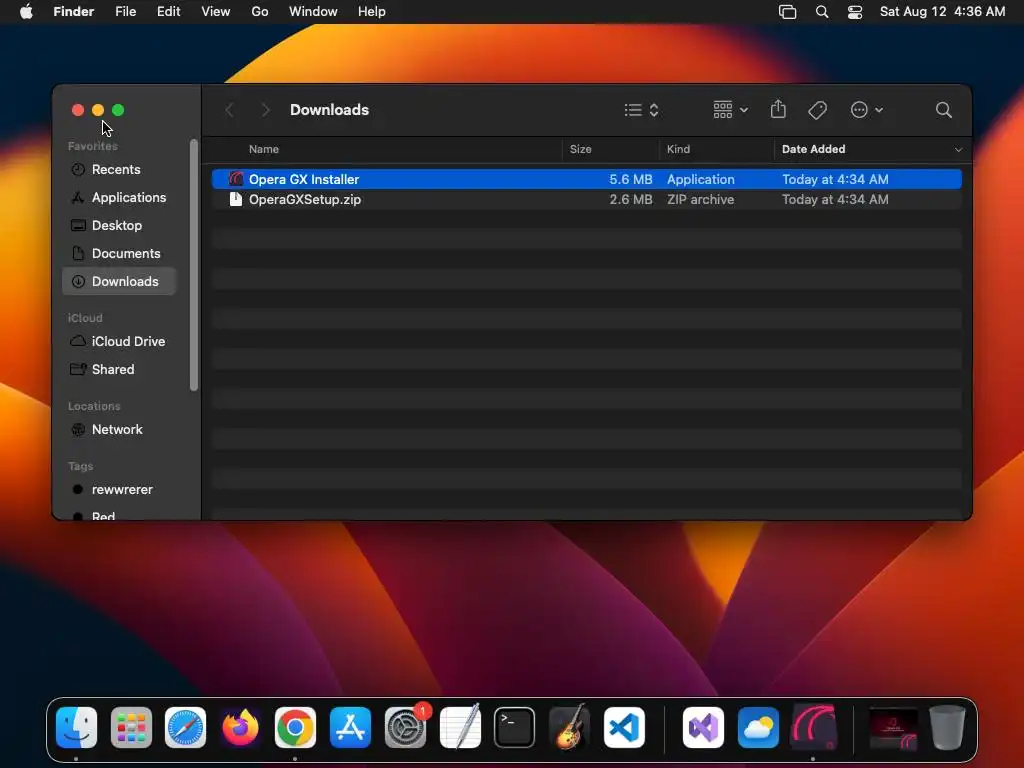Sort by the Size column header
This screenshot has width=1024, height=768.
pyautogui.click(x=581, y=150)
